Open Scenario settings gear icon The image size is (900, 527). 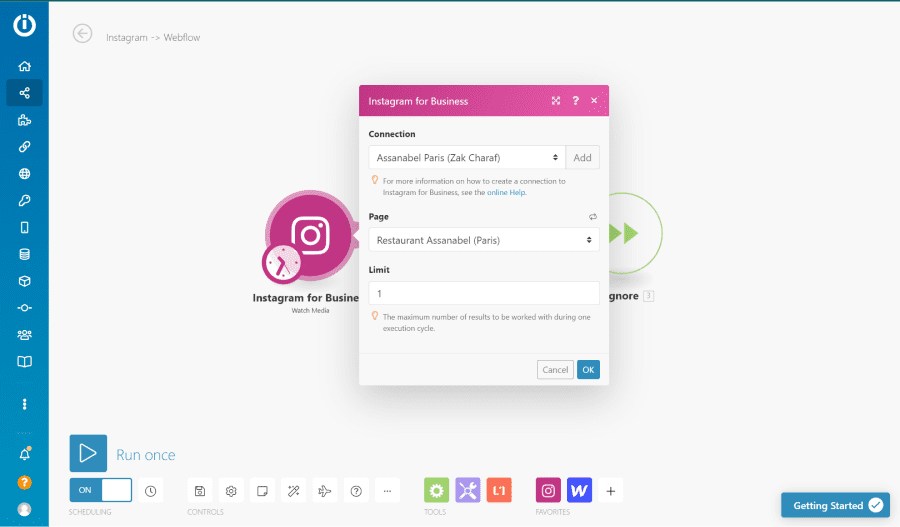tap(231, 491)
